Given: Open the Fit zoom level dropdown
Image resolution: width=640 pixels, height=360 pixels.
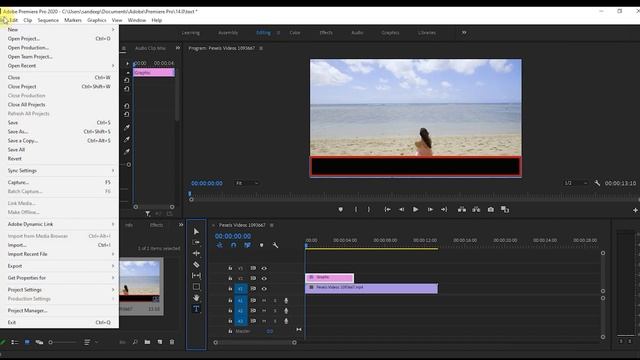Looking at the screenshot, I should [x=247, y=183].
